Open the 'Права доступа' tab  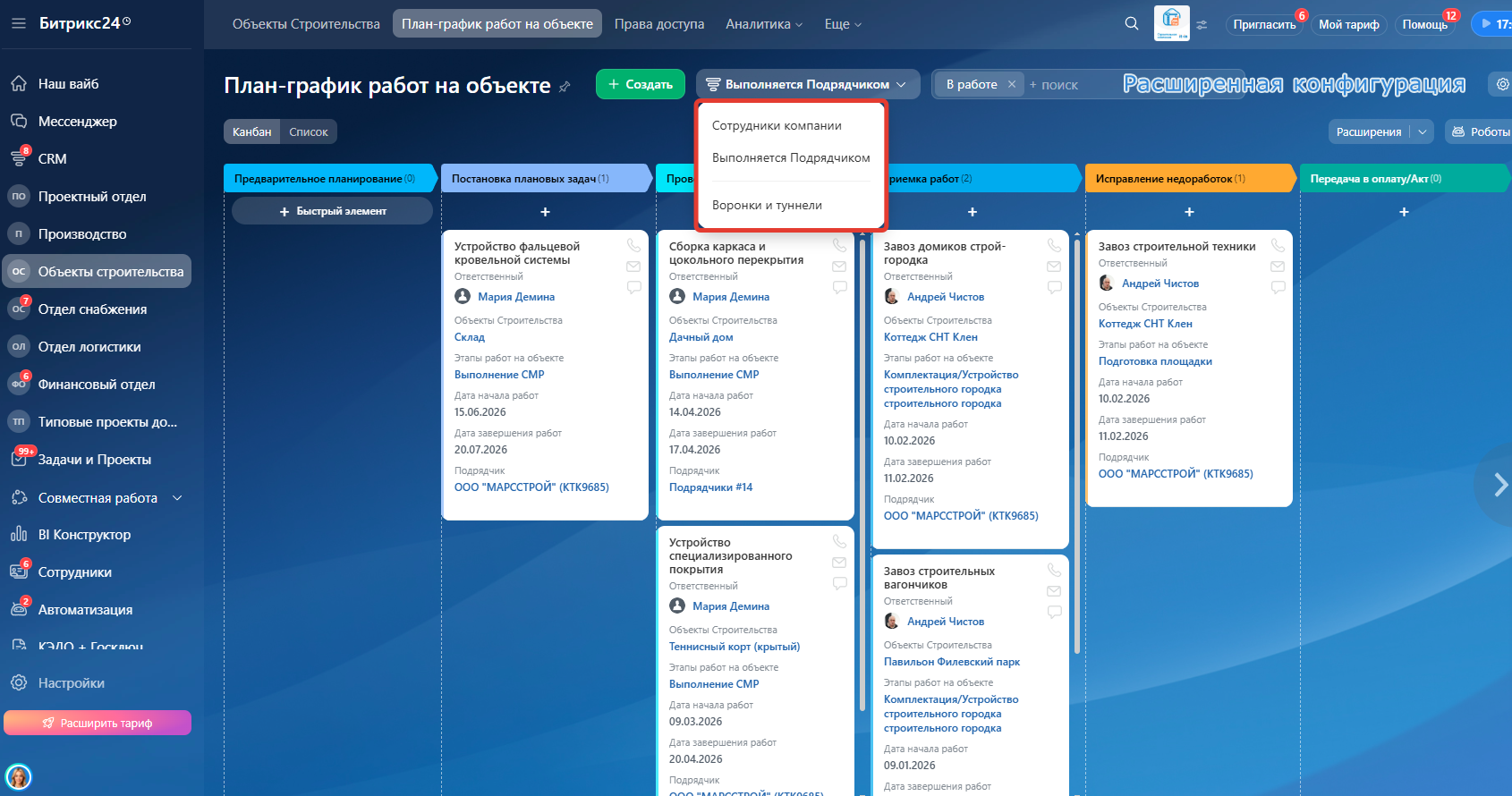coord(659,24)
